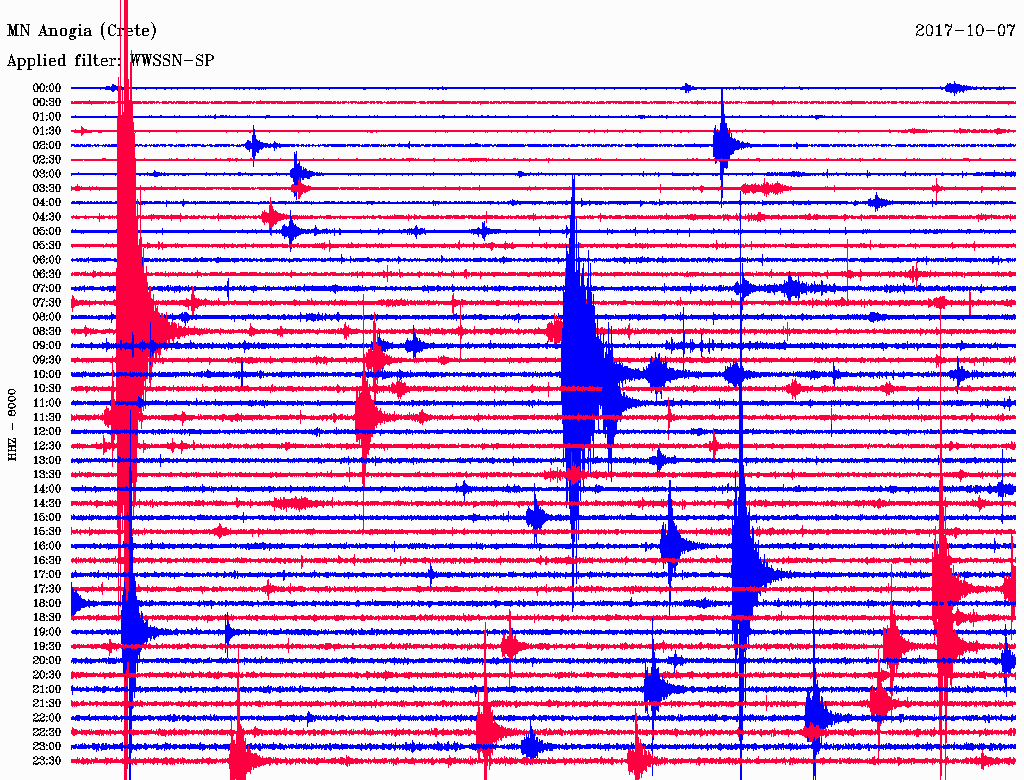1024x780 pixels.
Task: Click the vertical HHZ - 6000 axis label
Action: pos(12,425)
